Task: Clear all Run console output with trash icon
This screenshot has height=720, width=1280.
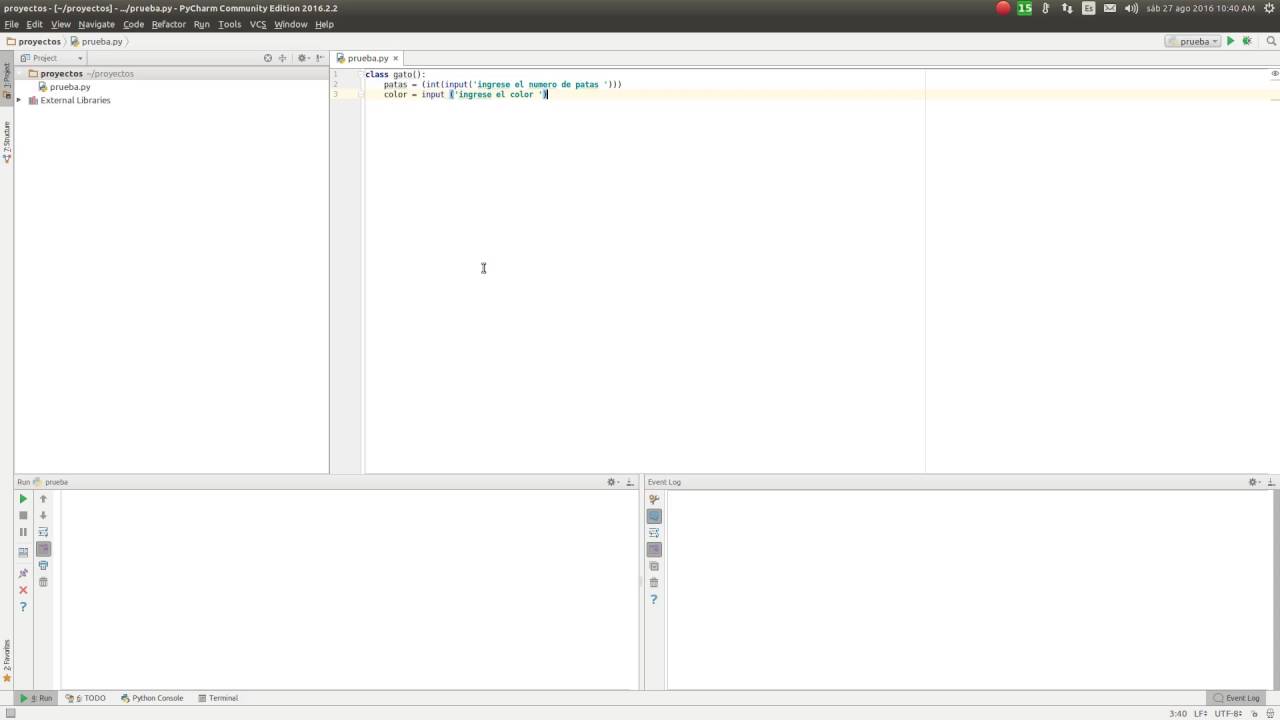Action: [x=43, y=582]
